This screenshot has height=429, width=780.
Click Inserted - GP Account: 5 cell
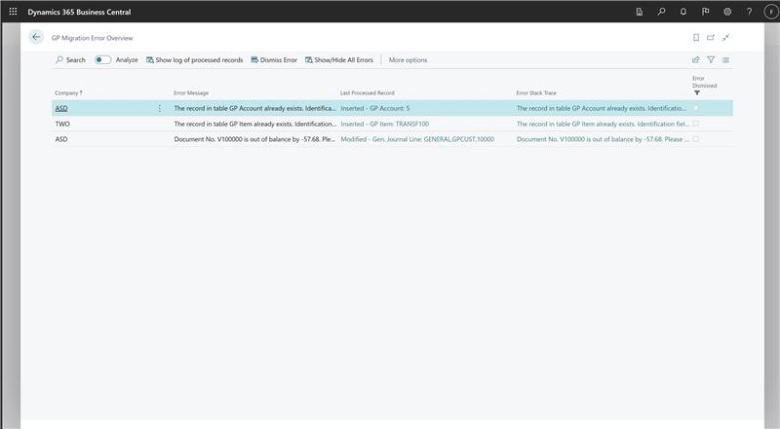[375, 108]
